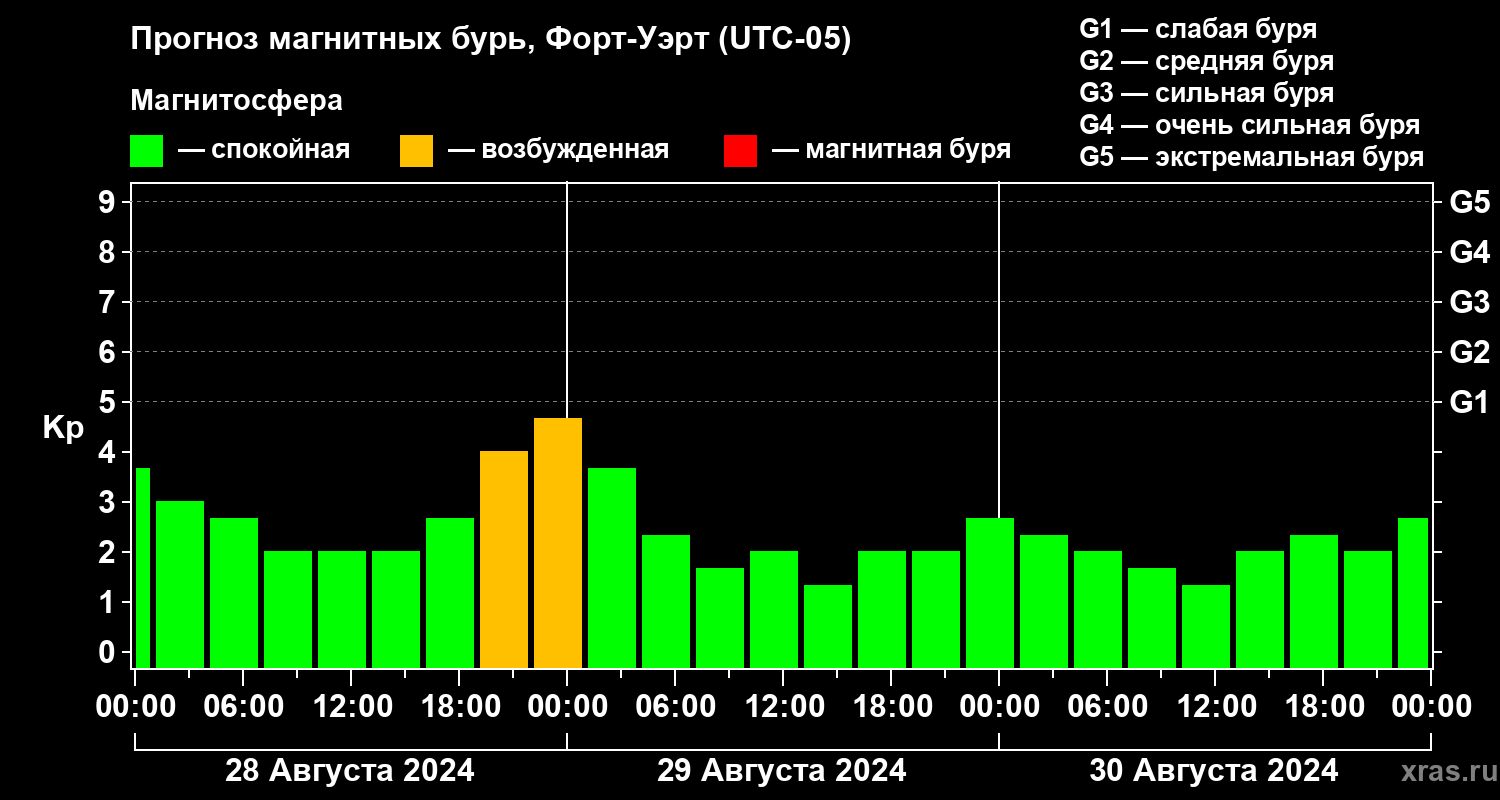Click the '— магнитная буря' legend label
This screenshot has width=1500, height=800.
point(891,150)
